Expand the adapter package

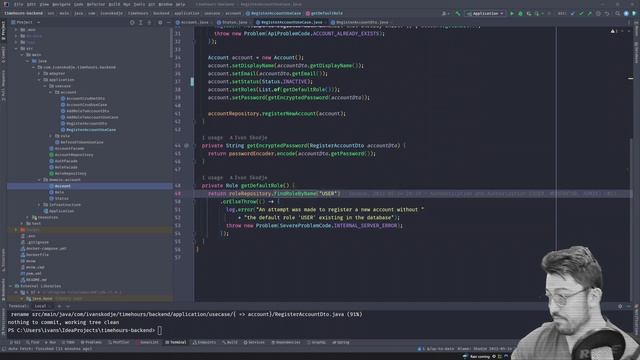39,73
